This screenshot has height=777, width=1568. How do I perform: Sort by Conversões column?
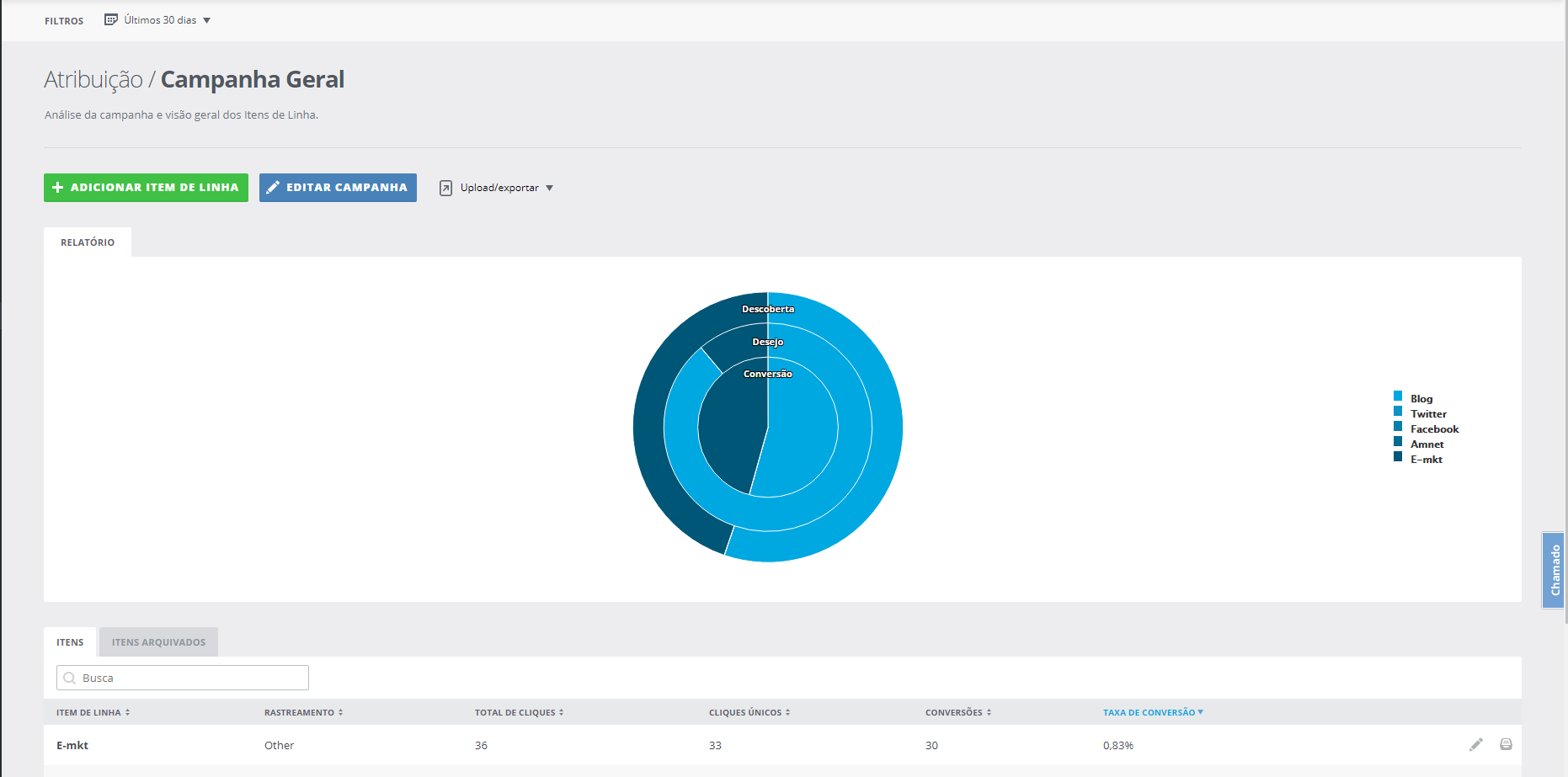pos(958,712)
